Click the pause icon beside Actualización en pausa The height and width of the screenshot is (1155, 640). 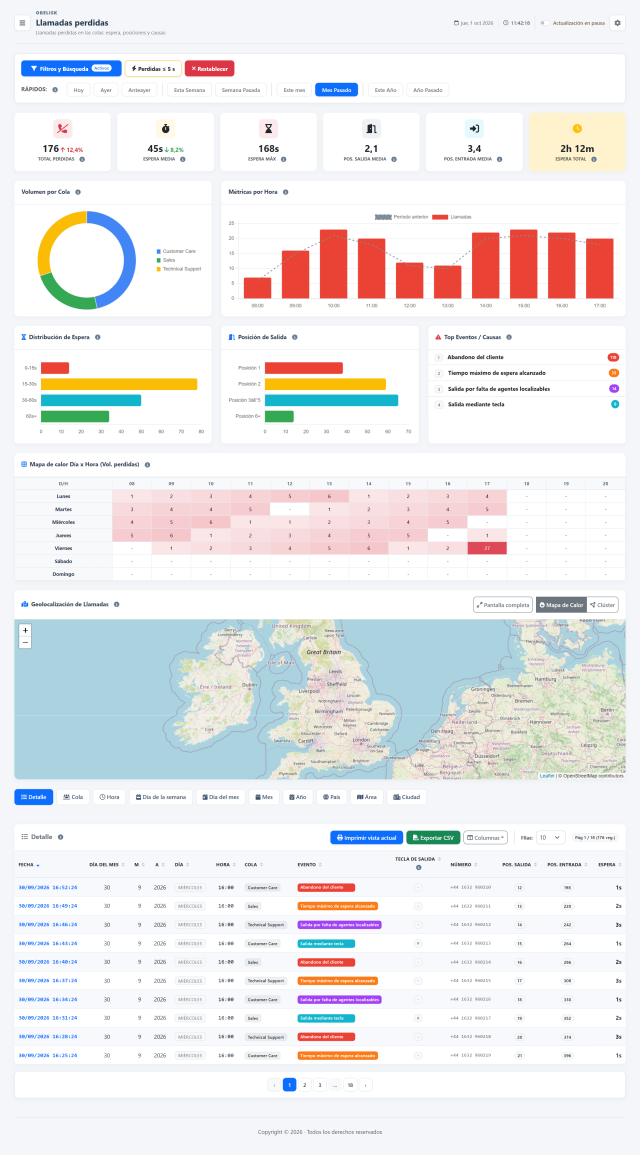click(x=543, y=23)
